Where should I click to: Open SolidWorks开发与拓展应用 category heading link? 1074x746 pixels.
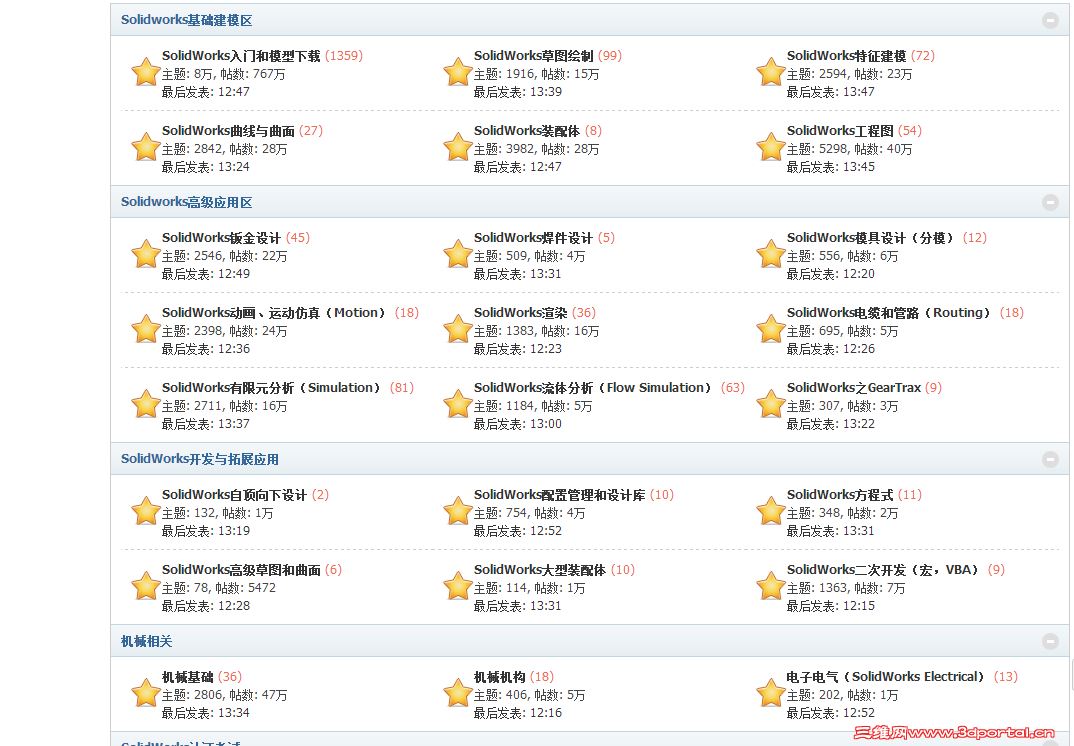200,459
